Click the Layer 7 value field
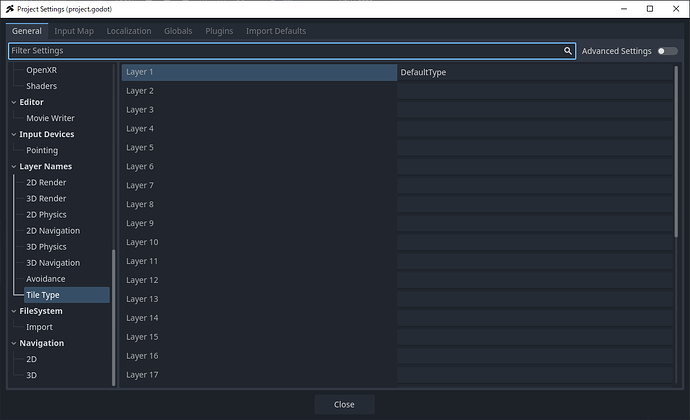Image resolution: width=690 pixels, height=420 pixels. pyautogui.click(x=535, y=186)
